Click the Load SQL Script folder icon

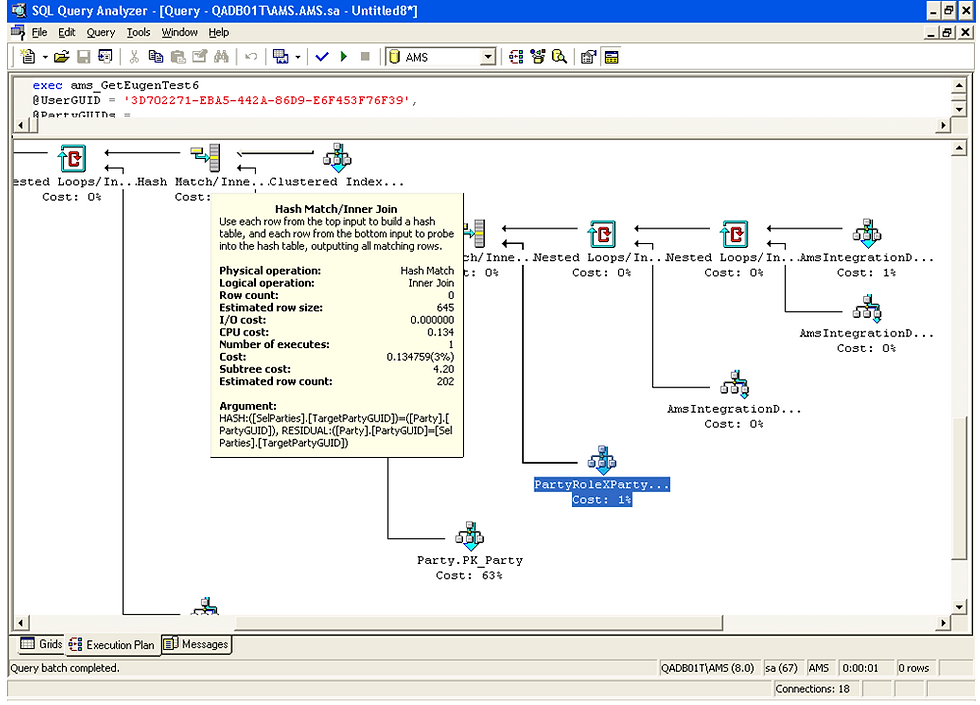pos(61,57)
